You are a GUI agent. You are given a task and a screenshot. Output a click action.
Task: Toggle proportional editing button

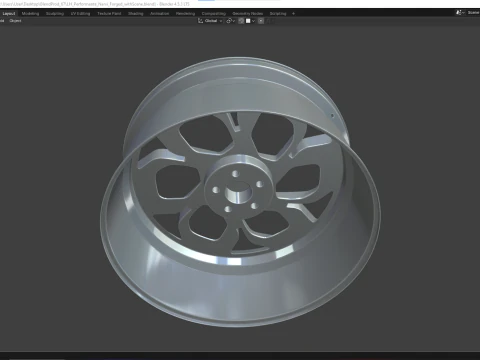point(261,21)
